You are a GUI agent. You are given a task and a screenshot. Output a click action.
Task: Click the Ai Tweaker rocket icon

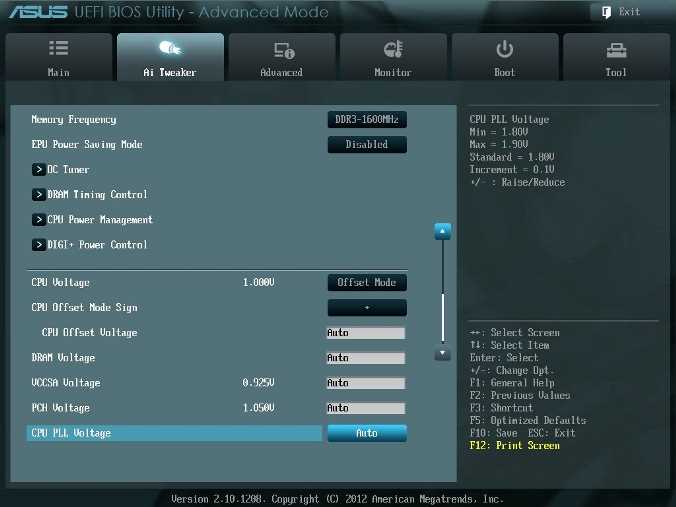170,48
